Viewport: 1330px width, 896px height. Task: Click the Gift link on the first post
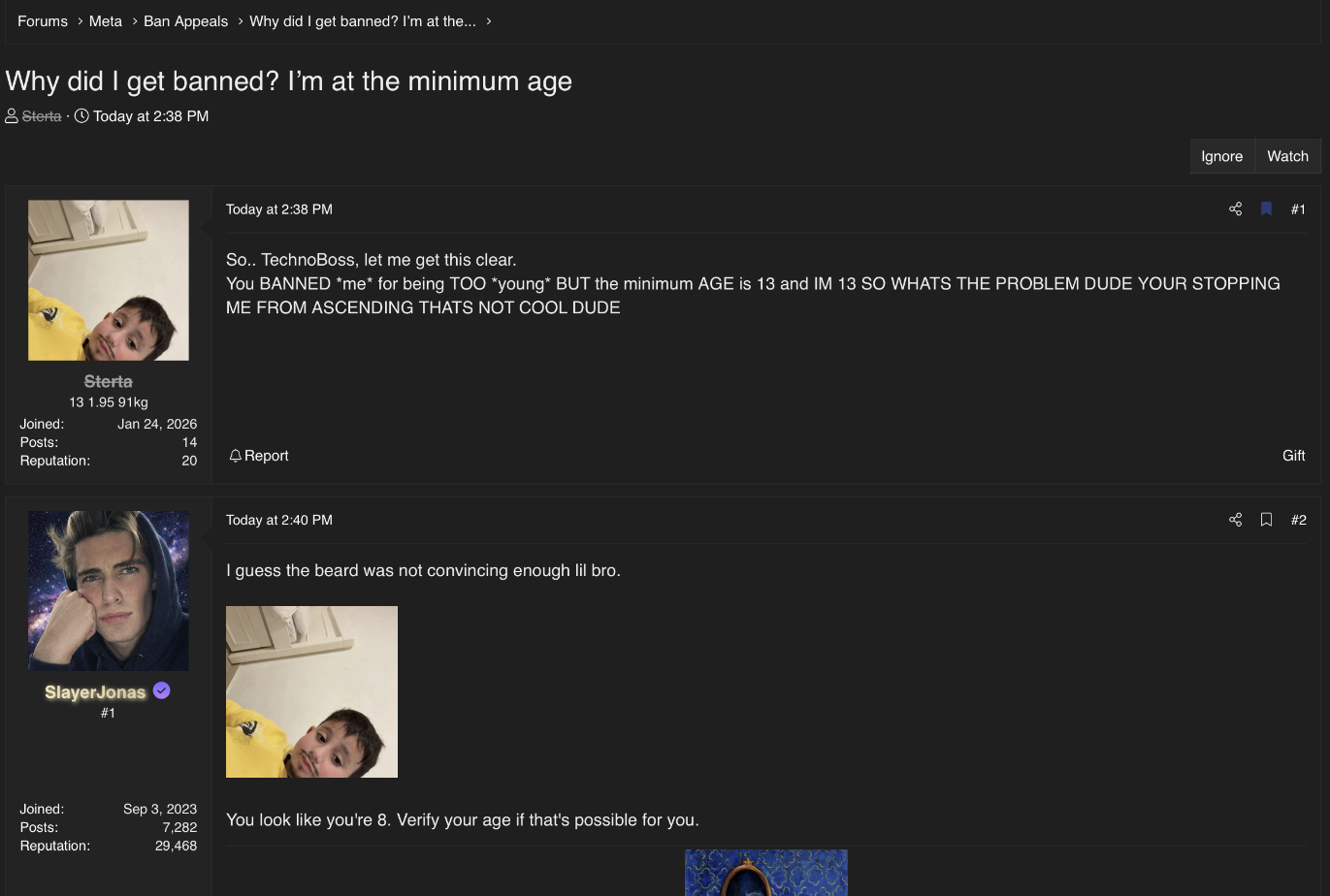pos(1293,456)
